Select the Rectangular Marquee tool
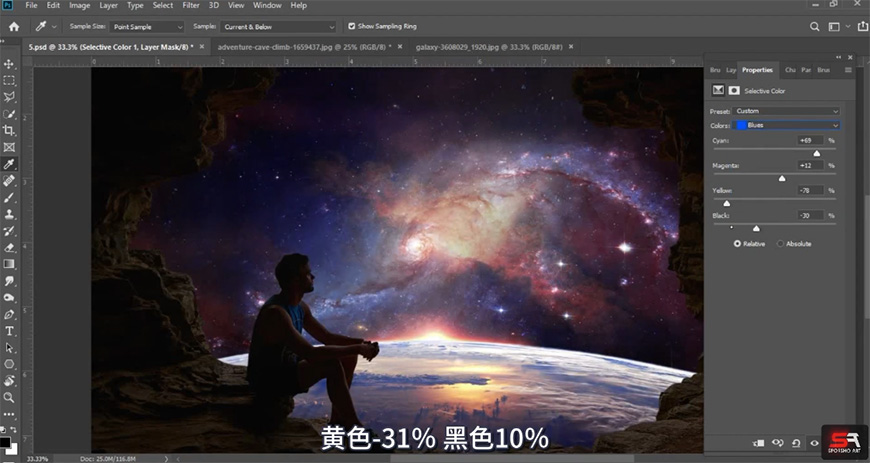 tap(9, 80)
